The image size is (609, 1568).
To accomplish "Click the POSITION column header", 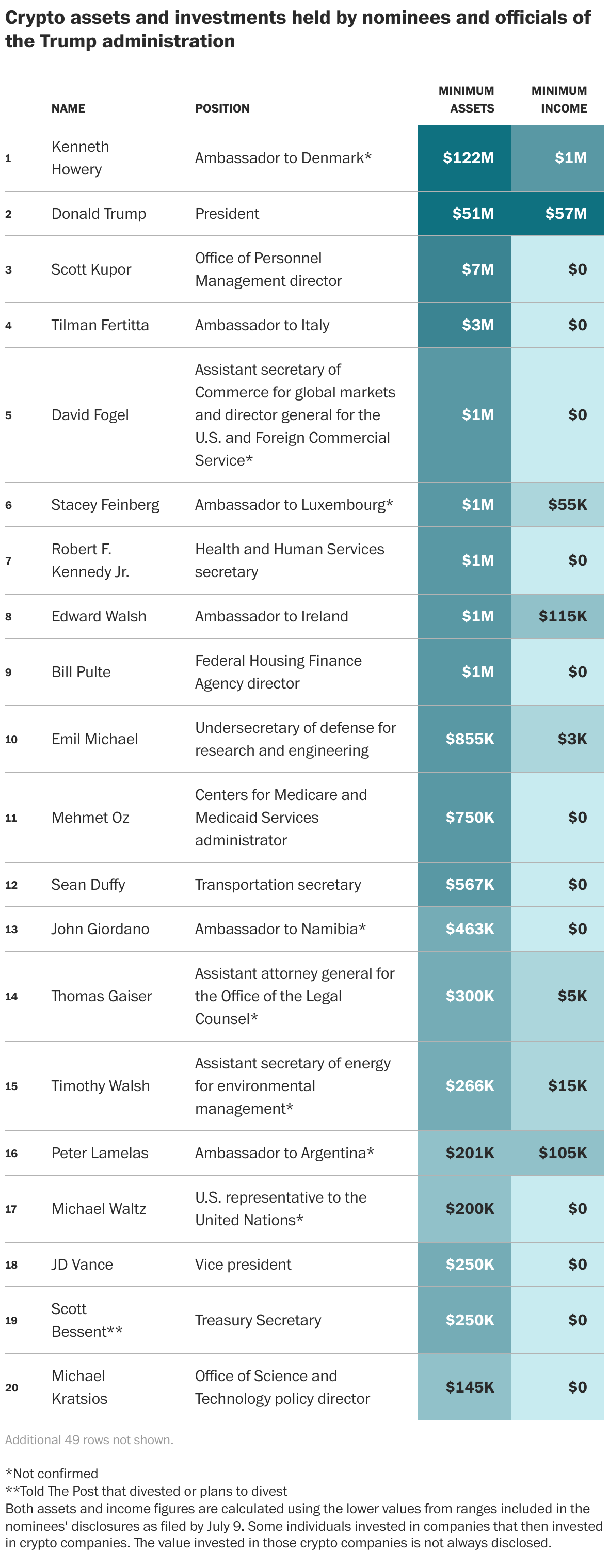I will tap(222, 108).
